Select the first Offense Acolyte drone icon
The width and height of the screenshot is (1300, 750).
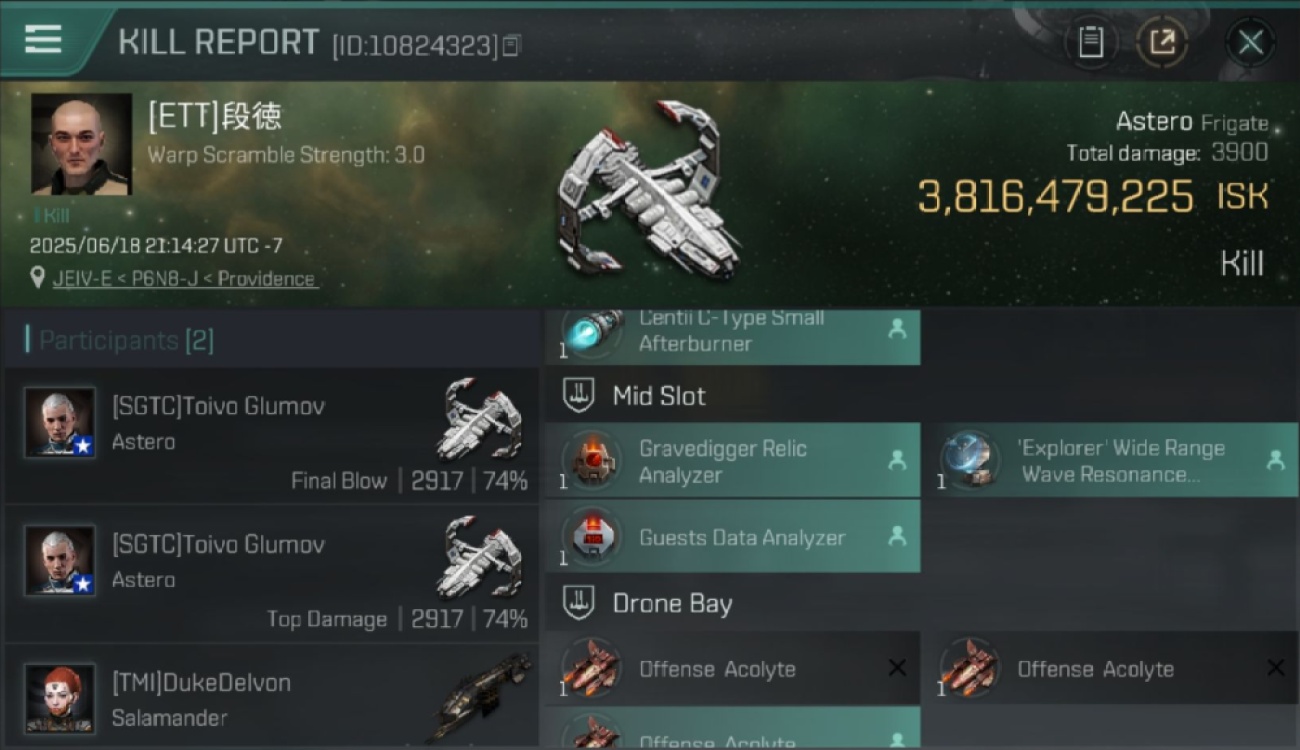point(592,668)
